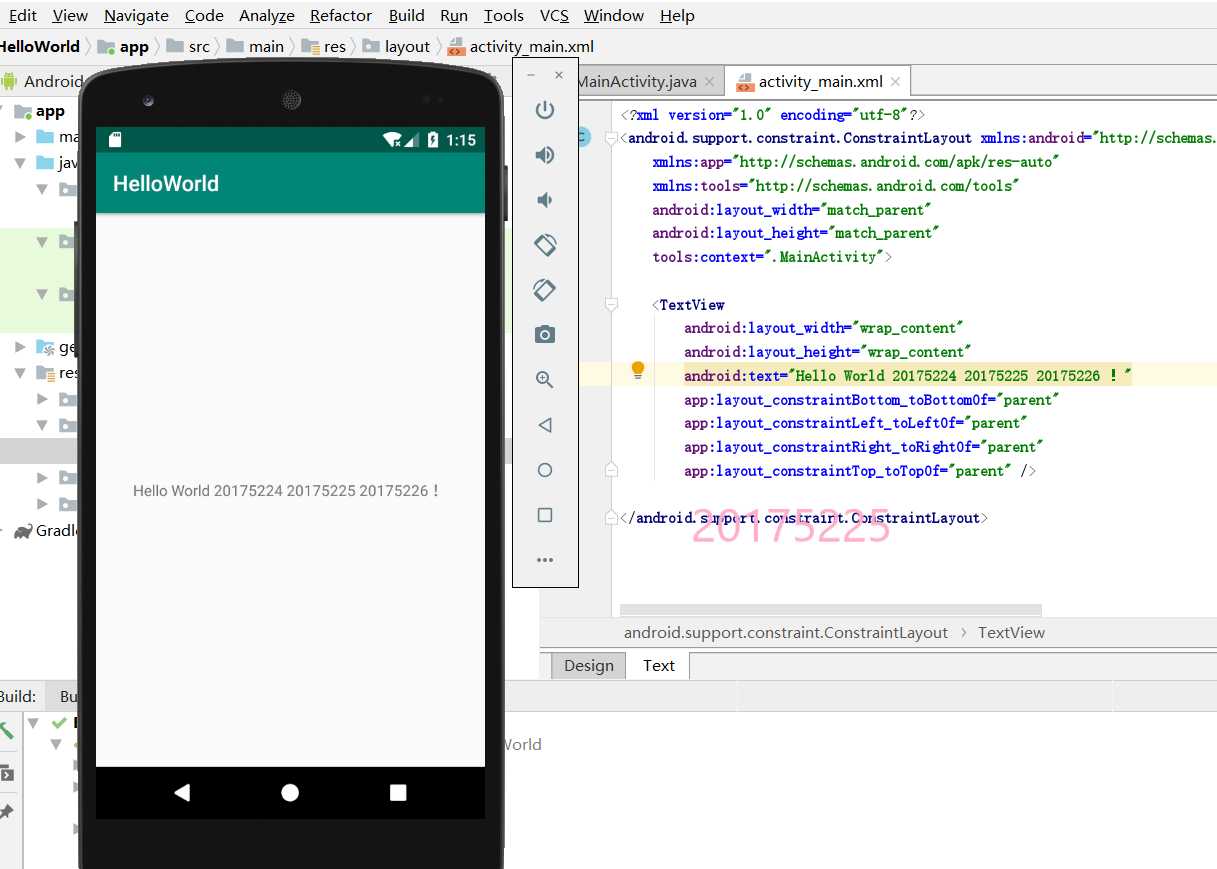The height and width of the screenshot is (869, 1217).
Task: Open the View menu
Action: pyautogui.click(x=70, y=15)
